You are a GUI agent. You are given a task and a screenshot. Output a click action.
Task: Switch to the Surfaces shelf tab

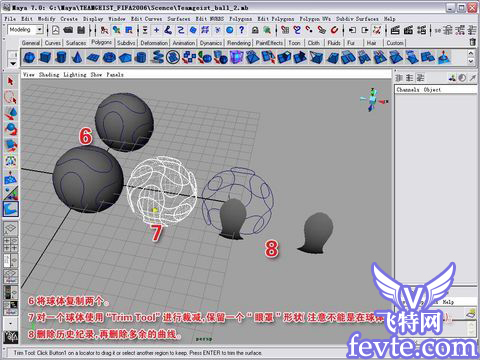tap(76, 43)
